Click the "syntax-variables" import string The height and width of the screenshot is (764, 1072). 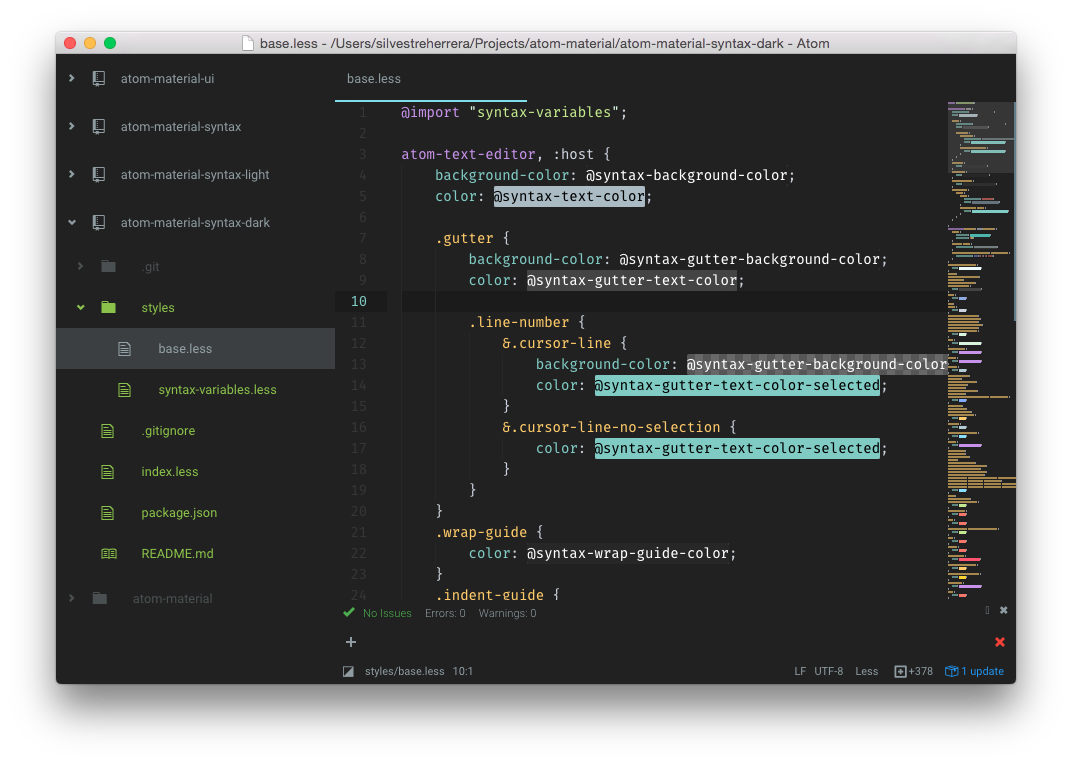tap(544, 112)
